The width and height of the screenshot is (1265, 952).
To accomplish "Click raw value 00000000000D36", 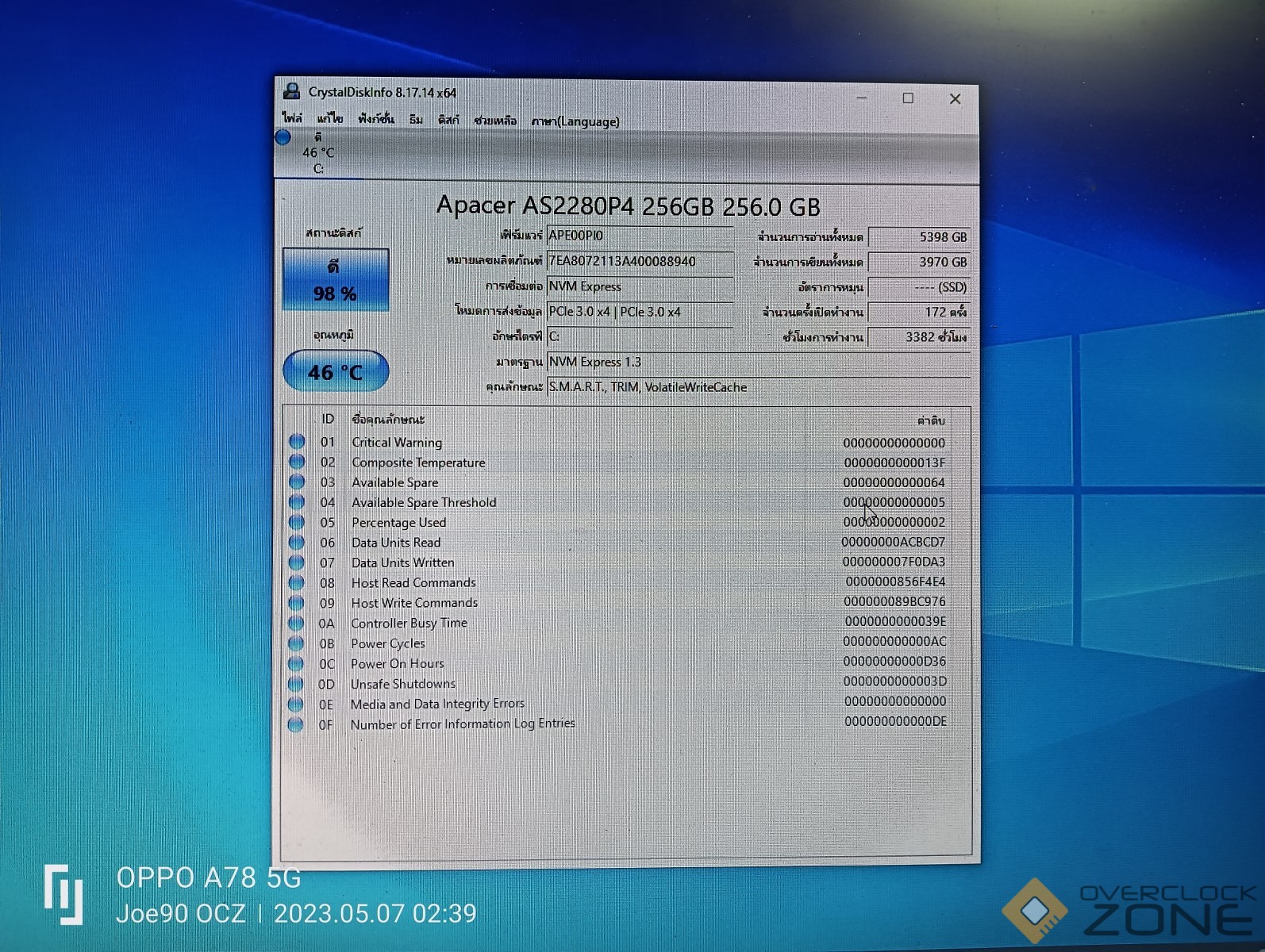I will (x=894, y=661).
